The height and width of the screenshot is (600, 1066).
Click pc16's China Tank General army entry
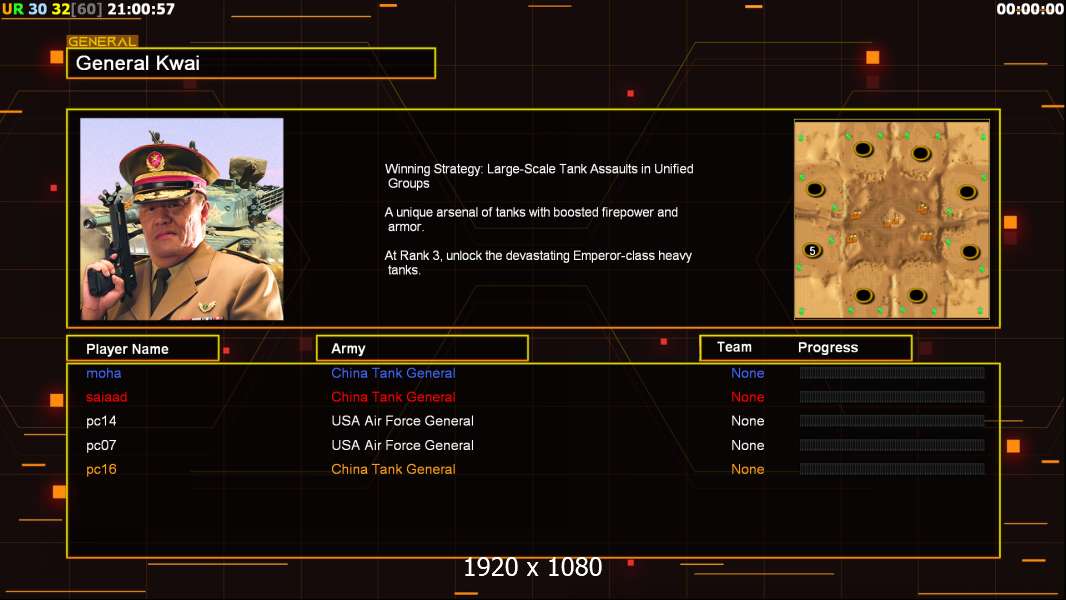tap(393, 470)
